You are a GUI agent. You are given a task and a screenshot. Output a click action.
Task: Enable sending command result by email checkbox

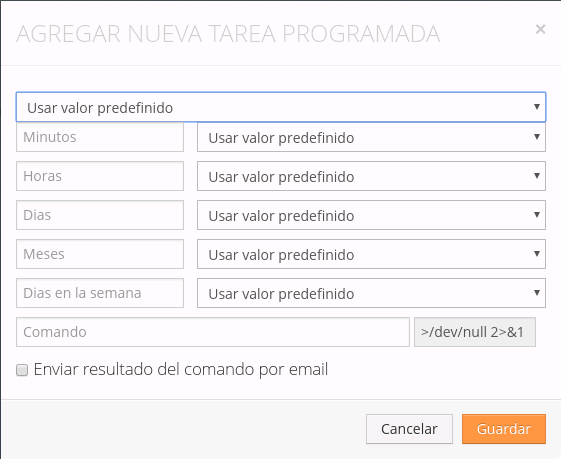22,370
